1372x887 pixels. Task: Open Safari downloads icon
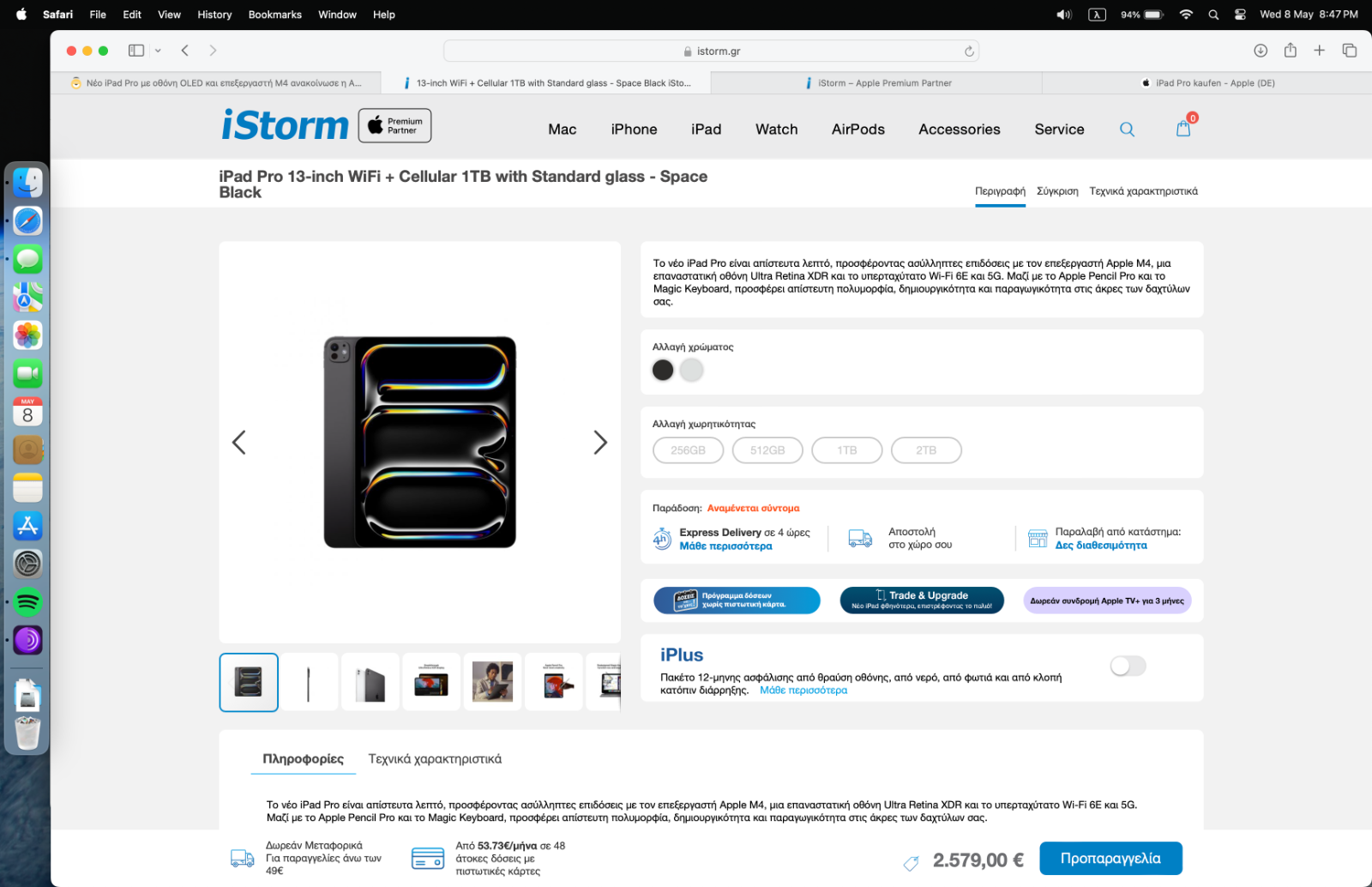point(1261,51)
